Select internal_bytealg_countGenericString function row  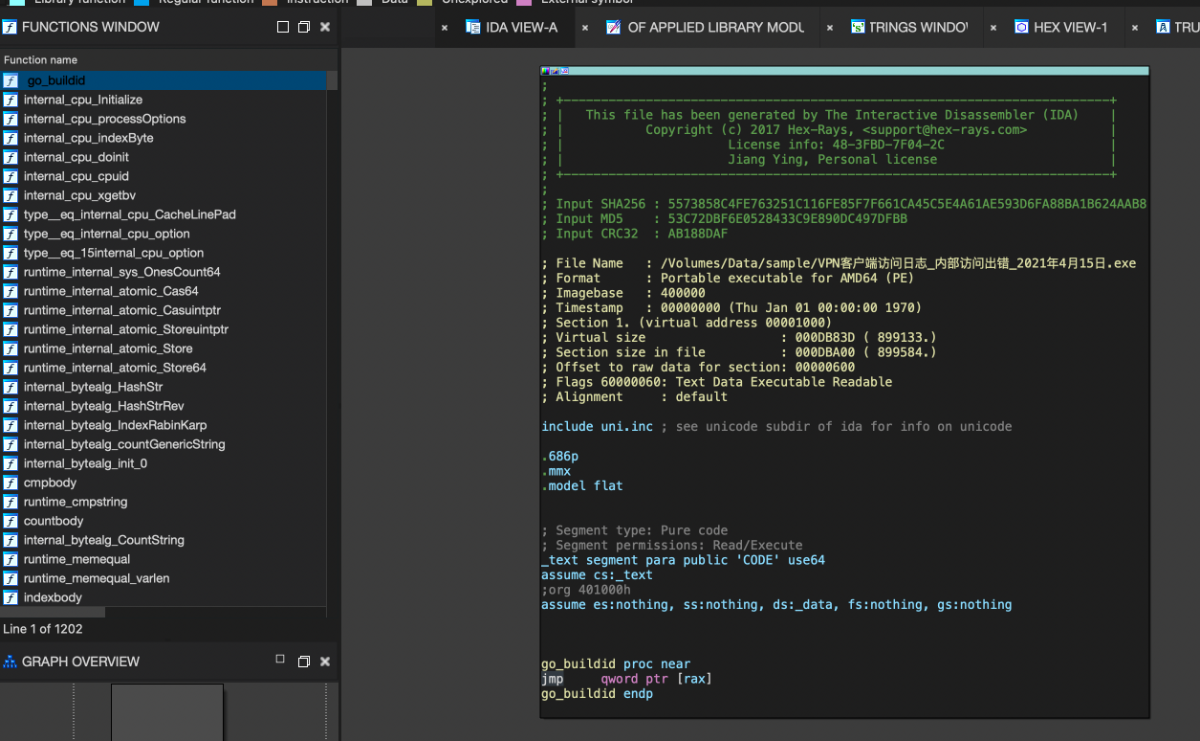click(x=163, y=444)
